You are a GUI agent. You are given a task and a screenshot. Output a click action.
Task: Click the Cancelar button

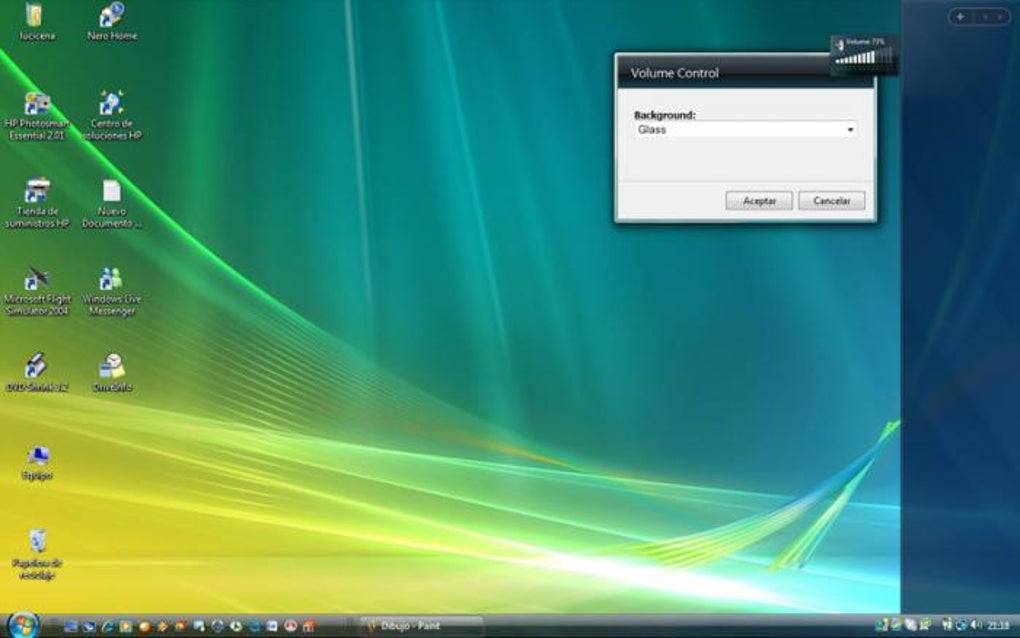831,201
